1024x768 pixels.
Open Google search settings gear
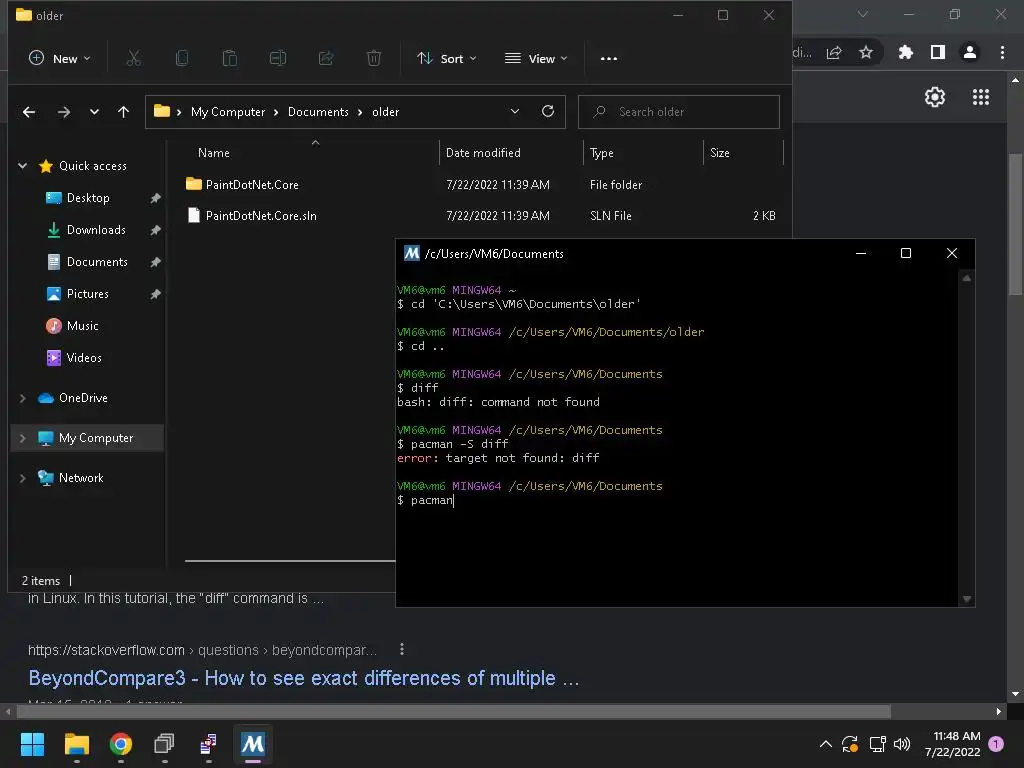click(935, 97)
